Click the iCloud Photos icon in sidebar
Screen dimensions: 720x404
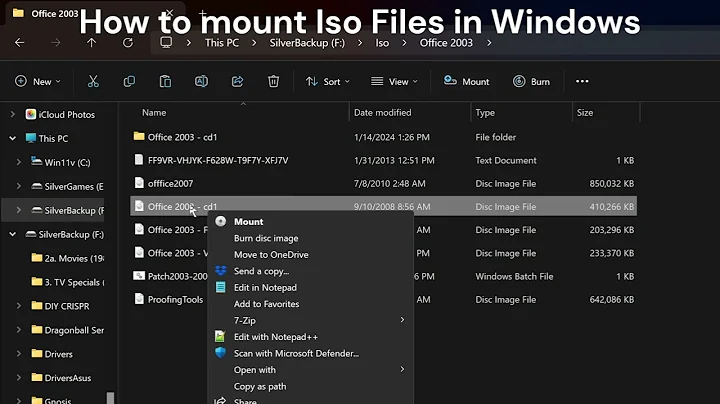pyautogui.click(x=31, y=114)
